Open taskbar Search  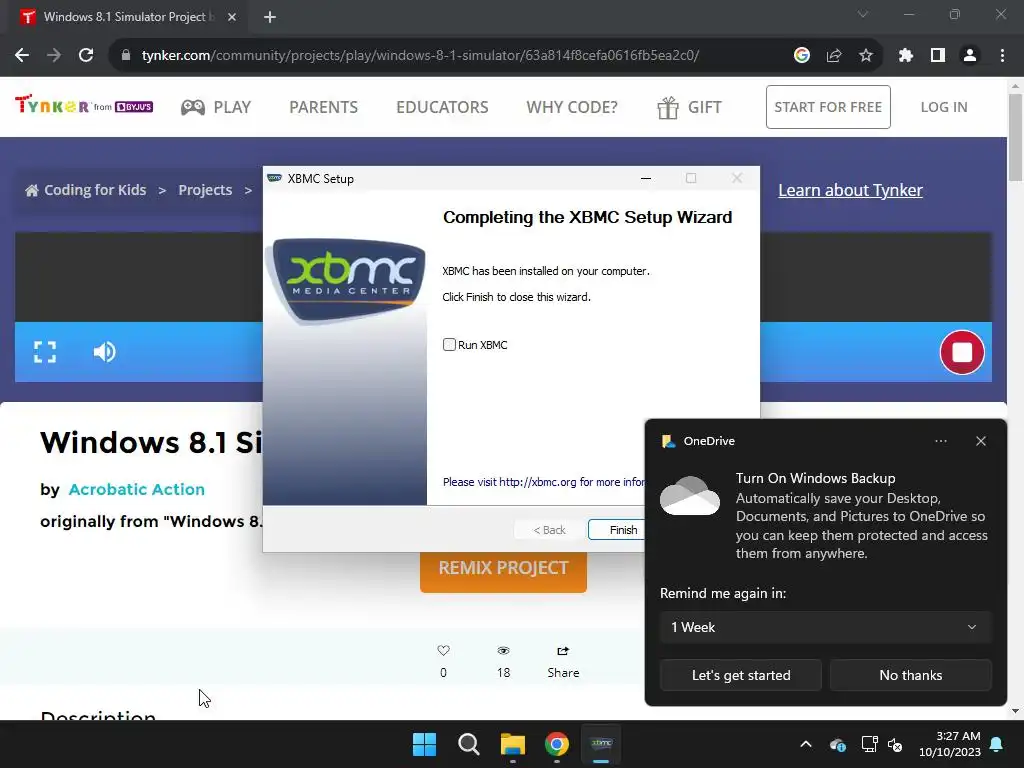[x=468, y=744]
